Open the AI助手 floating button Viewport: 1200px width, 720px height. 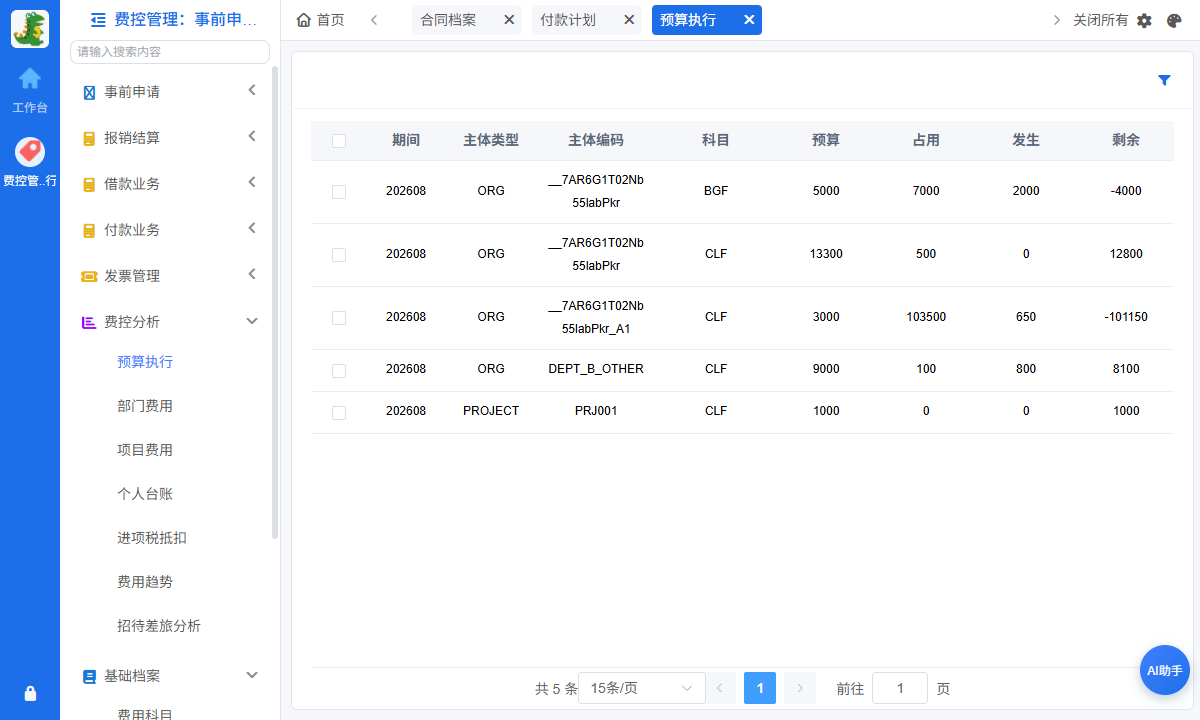tap(1165, 670)
